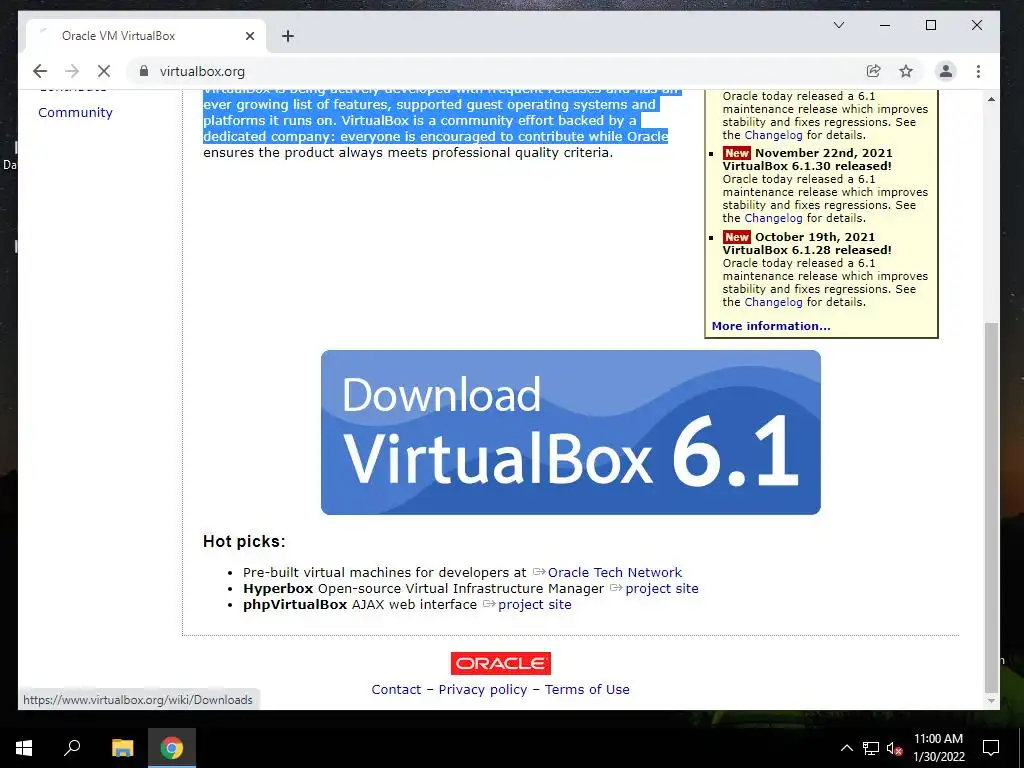This screenshot has height=768, width=1024.
Task: Open the Chrome profile menu
Action: tap(945, 71)
